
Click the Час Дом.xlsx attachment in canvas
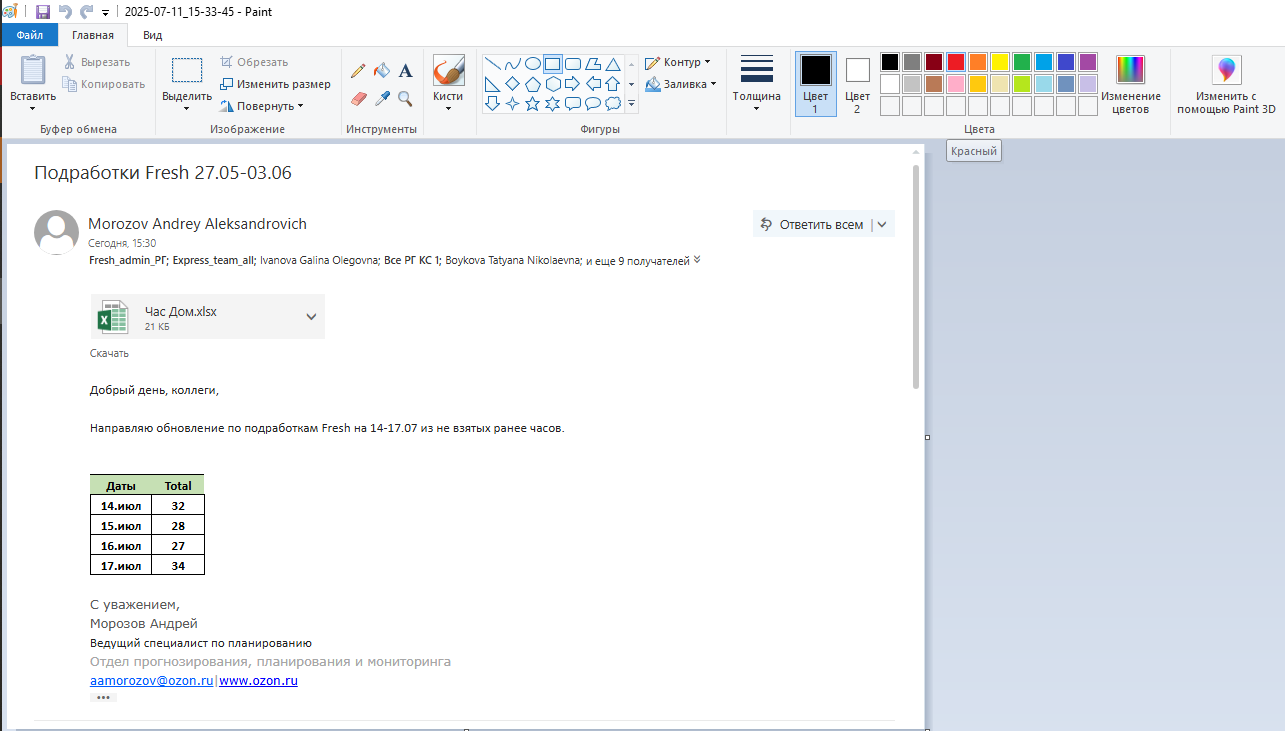click(207, 317)
